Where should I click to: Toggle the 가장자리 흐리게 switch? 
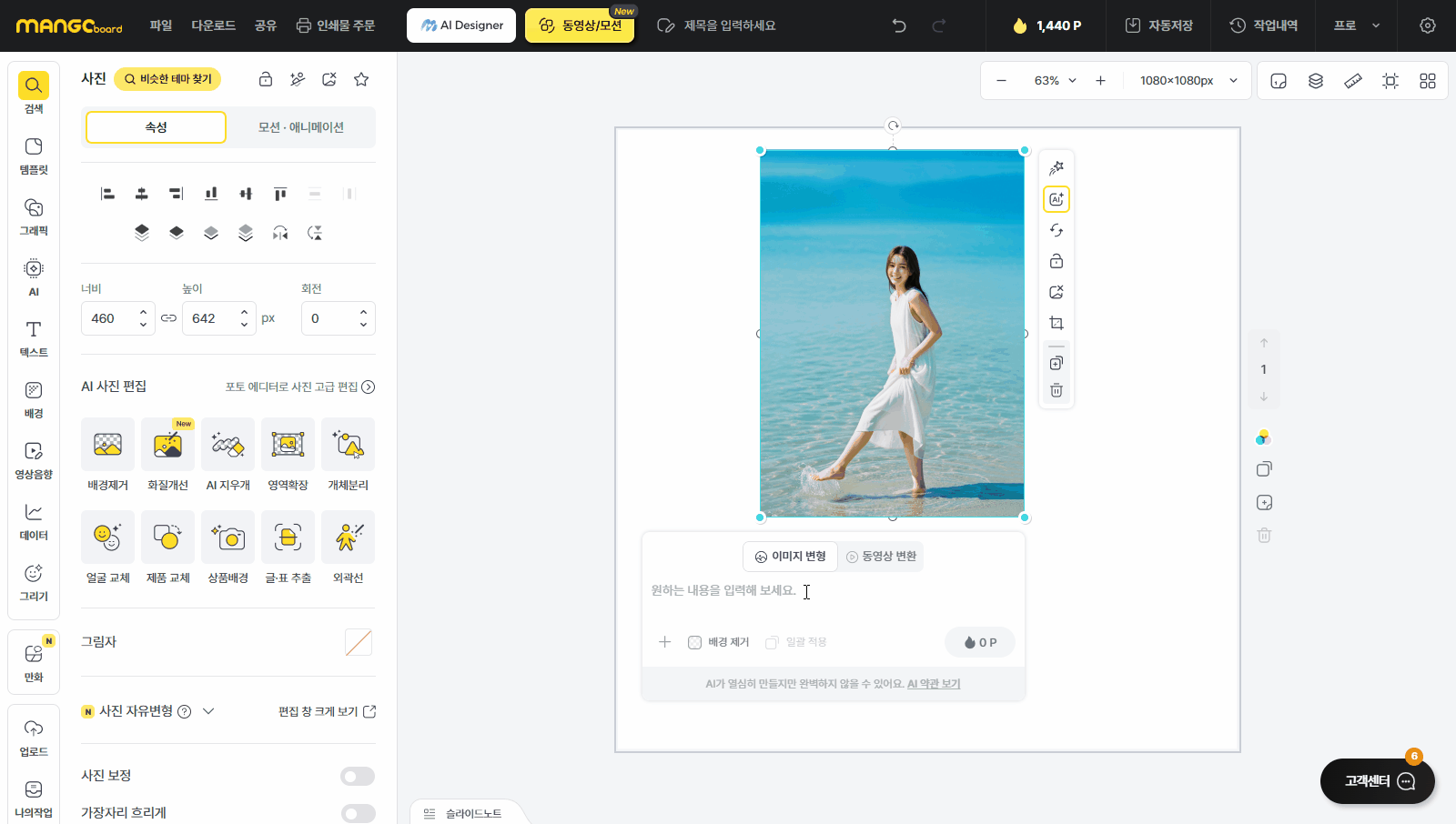click(358, 813)
